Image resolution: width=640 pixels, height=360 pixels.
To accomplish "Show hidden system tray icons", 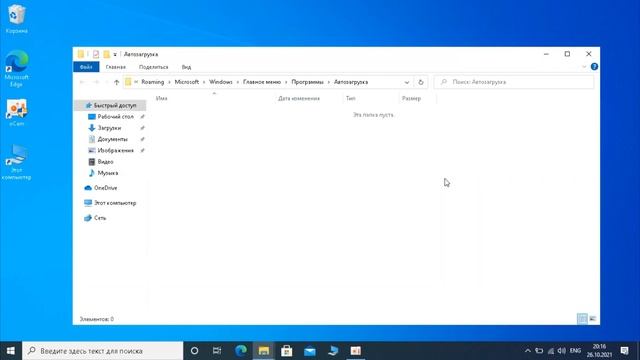I will (x=527, y=351).
